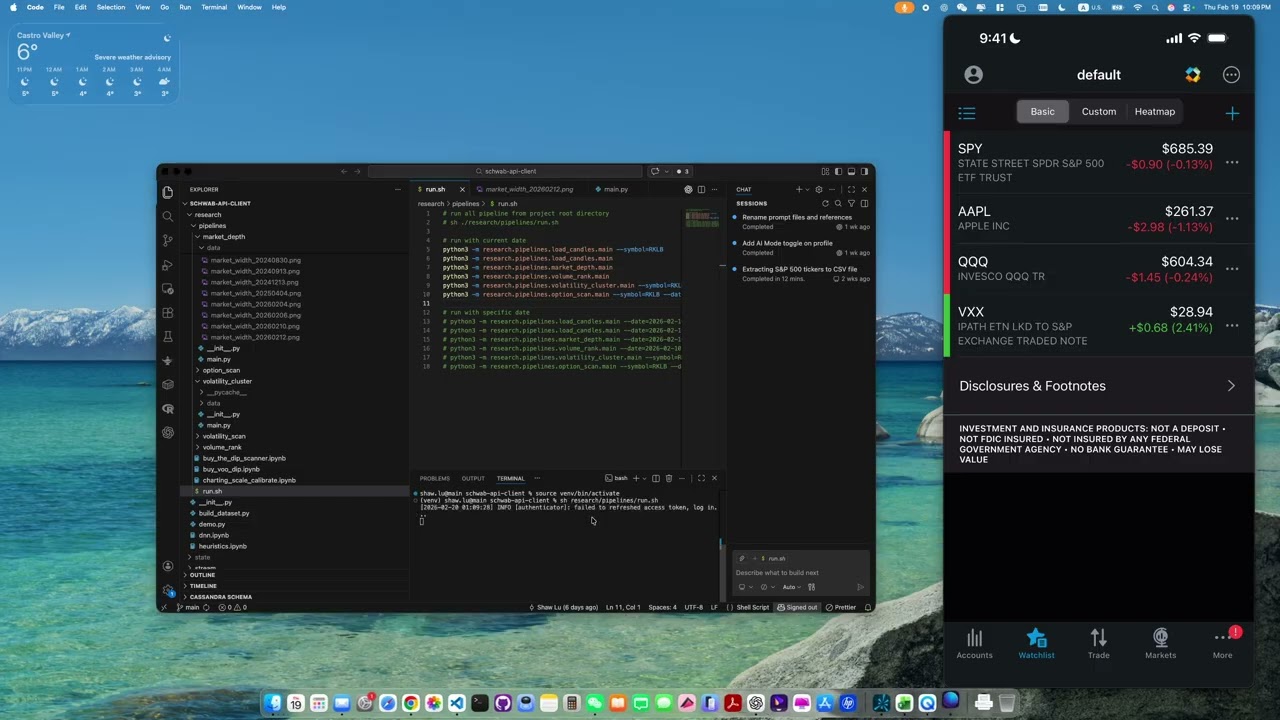Open Accounts in the phone app bottom bar
Image resolution: width=1280 pixels, height=720 pixels.
(x=974, y=644)
